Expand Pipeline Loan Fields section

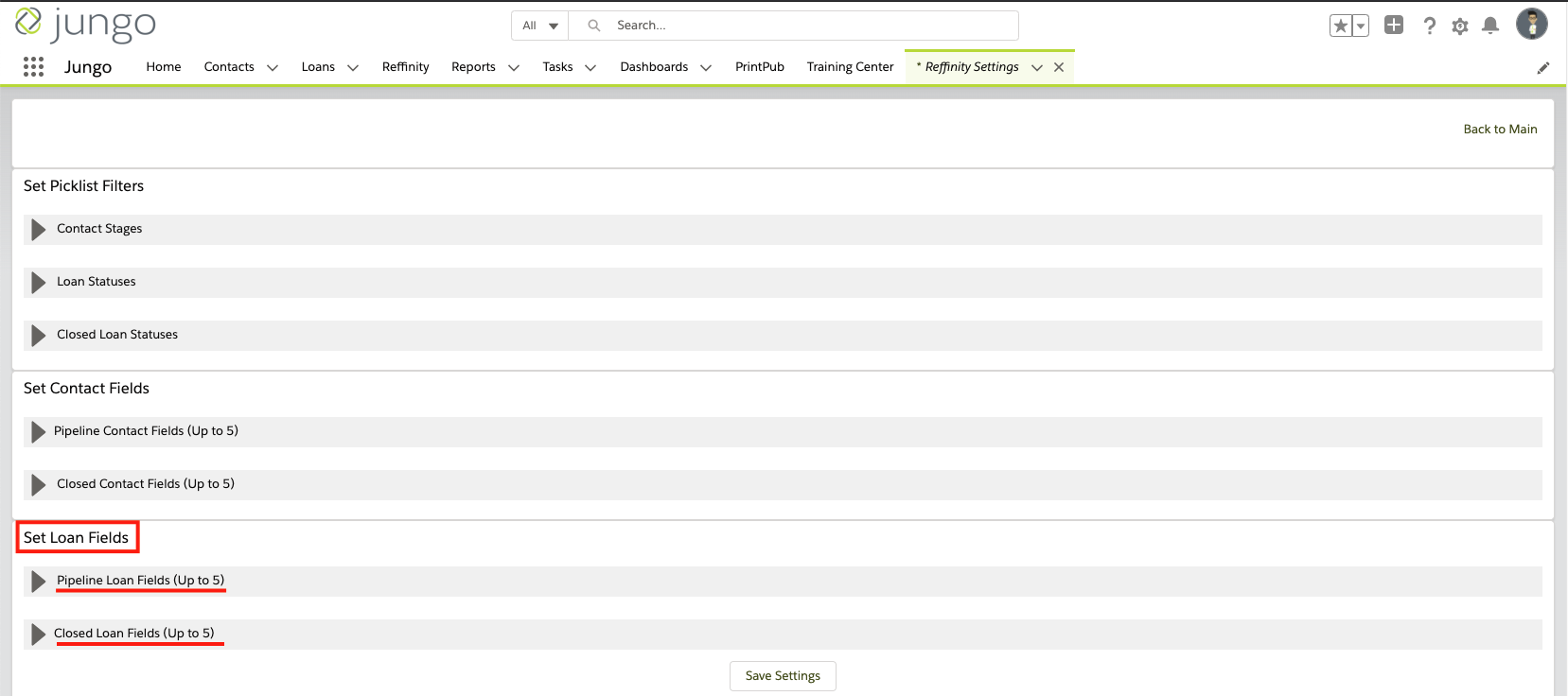click(38, 582)
